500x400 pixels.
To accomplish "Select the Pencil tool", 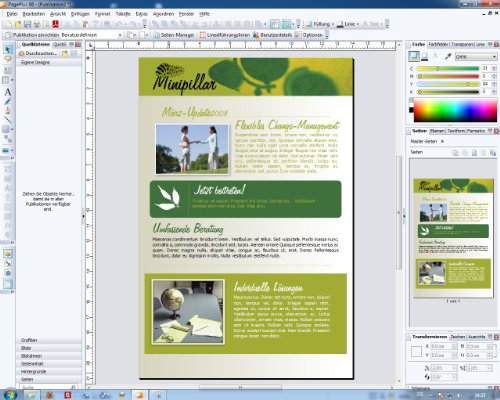I will coord(7,110).
